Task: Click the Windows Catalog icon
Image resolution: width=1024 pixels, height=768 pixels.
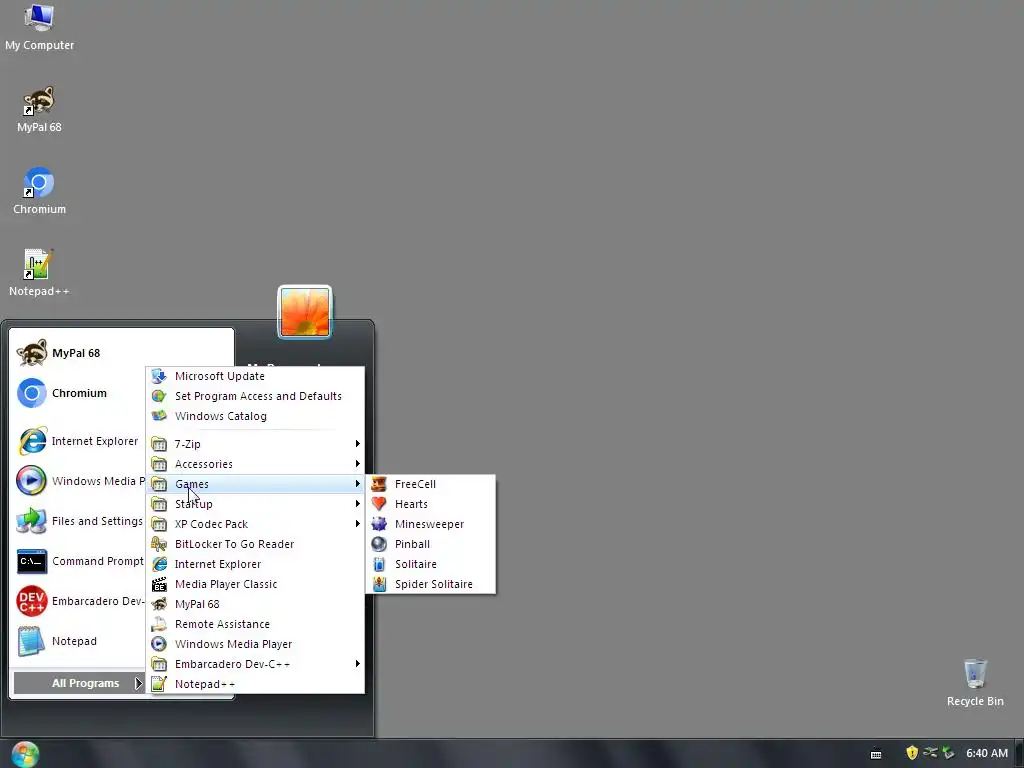Action: pos(159,416)
